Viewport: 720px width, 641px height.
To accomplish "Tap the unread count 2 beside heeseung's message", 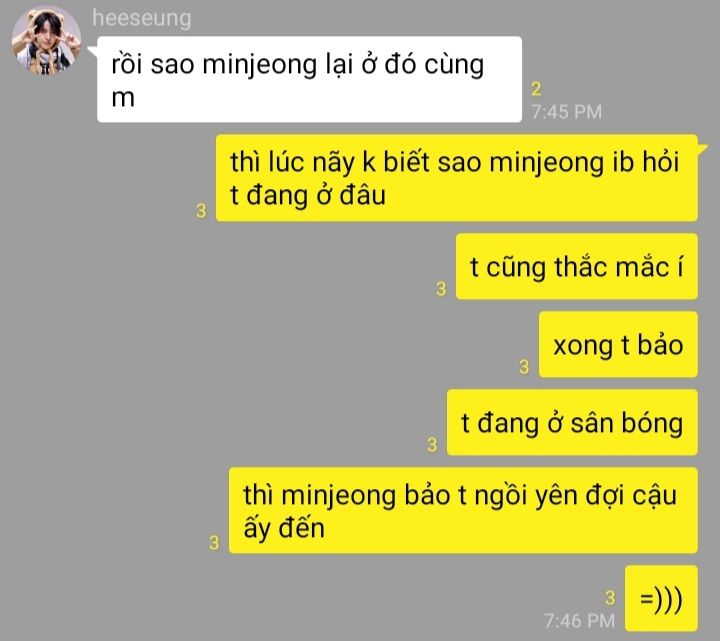I will 536,89.
